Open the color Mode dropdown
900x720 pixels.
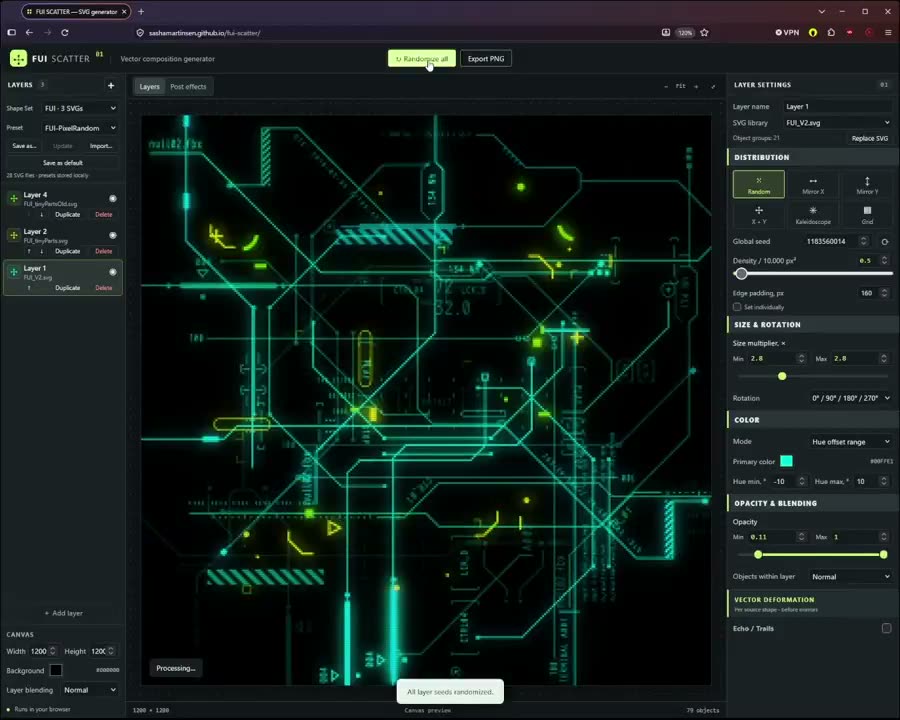[x=851, y=442]
